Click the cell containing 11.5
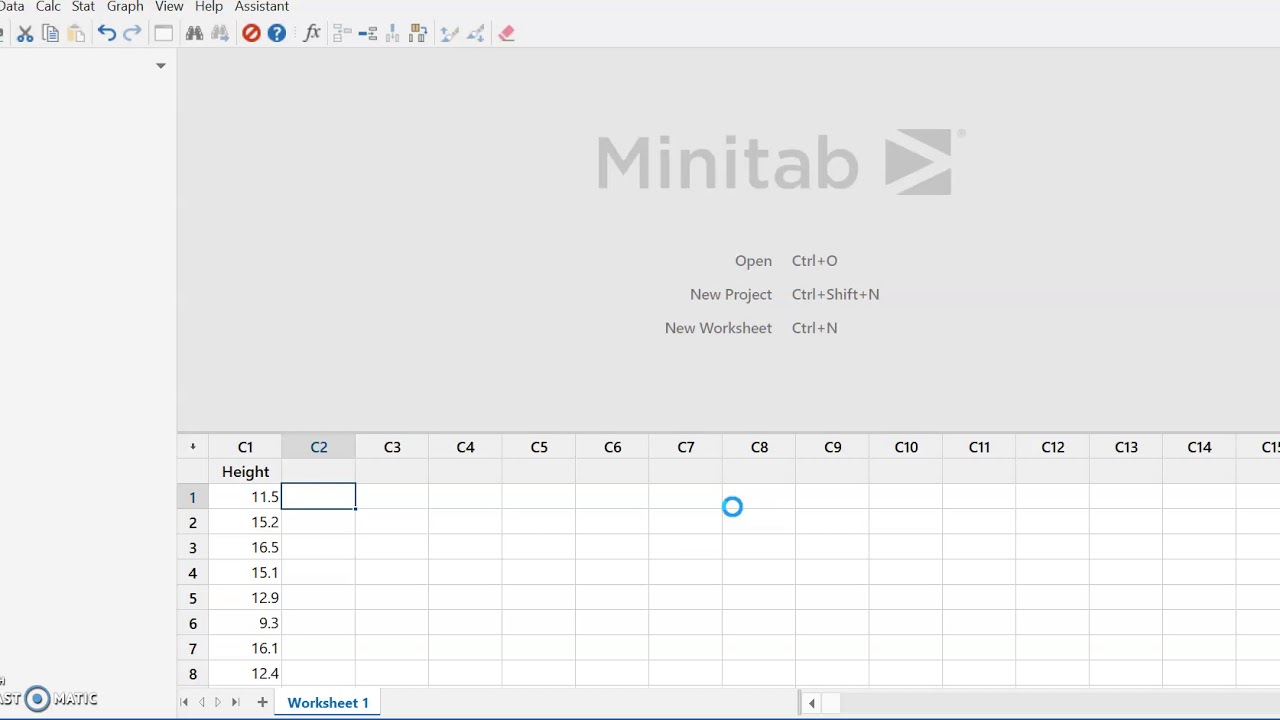The width and height of the screenshot is (1280, 720). [x=245, y=497]
